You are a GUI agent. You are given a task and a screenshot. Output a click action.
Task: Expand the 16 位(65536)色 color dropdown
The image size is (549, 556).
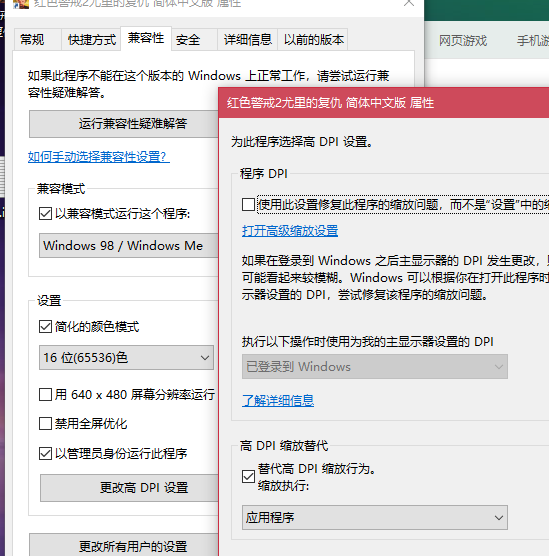coord(126,357)
